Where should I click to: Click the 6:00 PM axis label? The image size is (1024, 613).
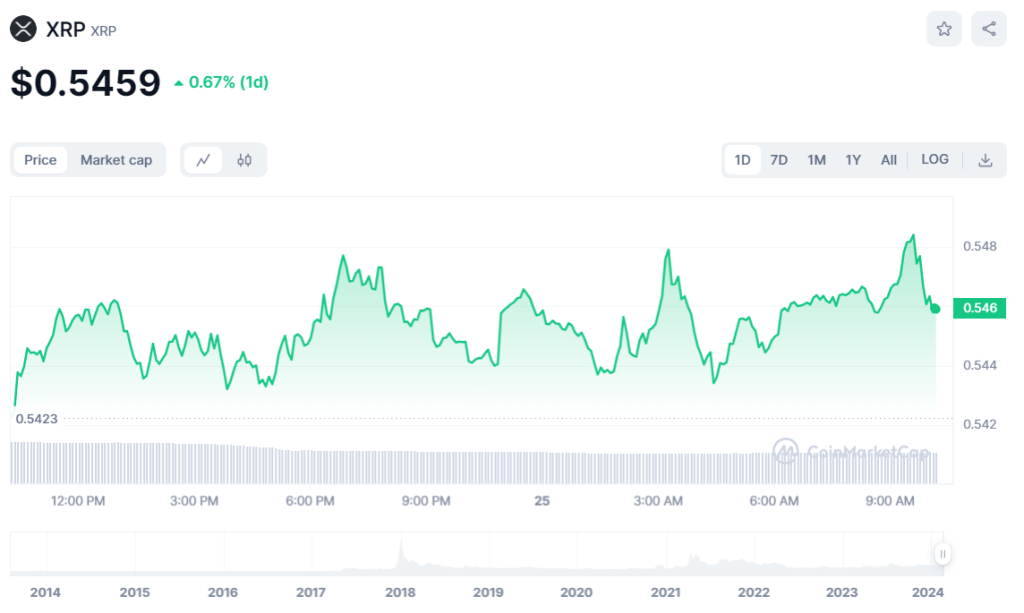[310, 501]
